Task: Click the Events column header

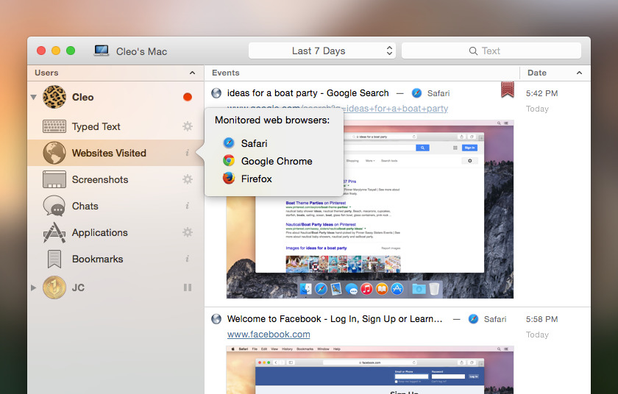Action: pyautogui.click(x=362, y=73)
